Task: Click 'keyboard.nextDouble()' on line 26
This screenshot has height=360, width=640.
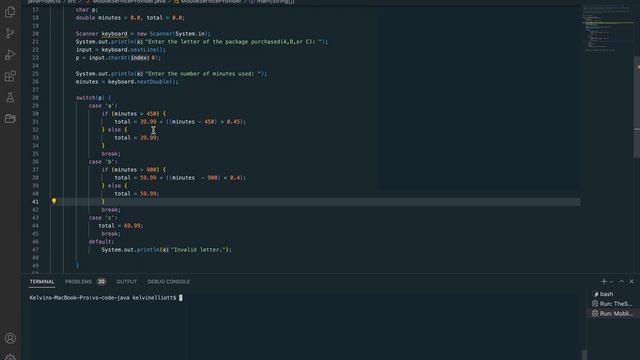Action: (143, 82)
